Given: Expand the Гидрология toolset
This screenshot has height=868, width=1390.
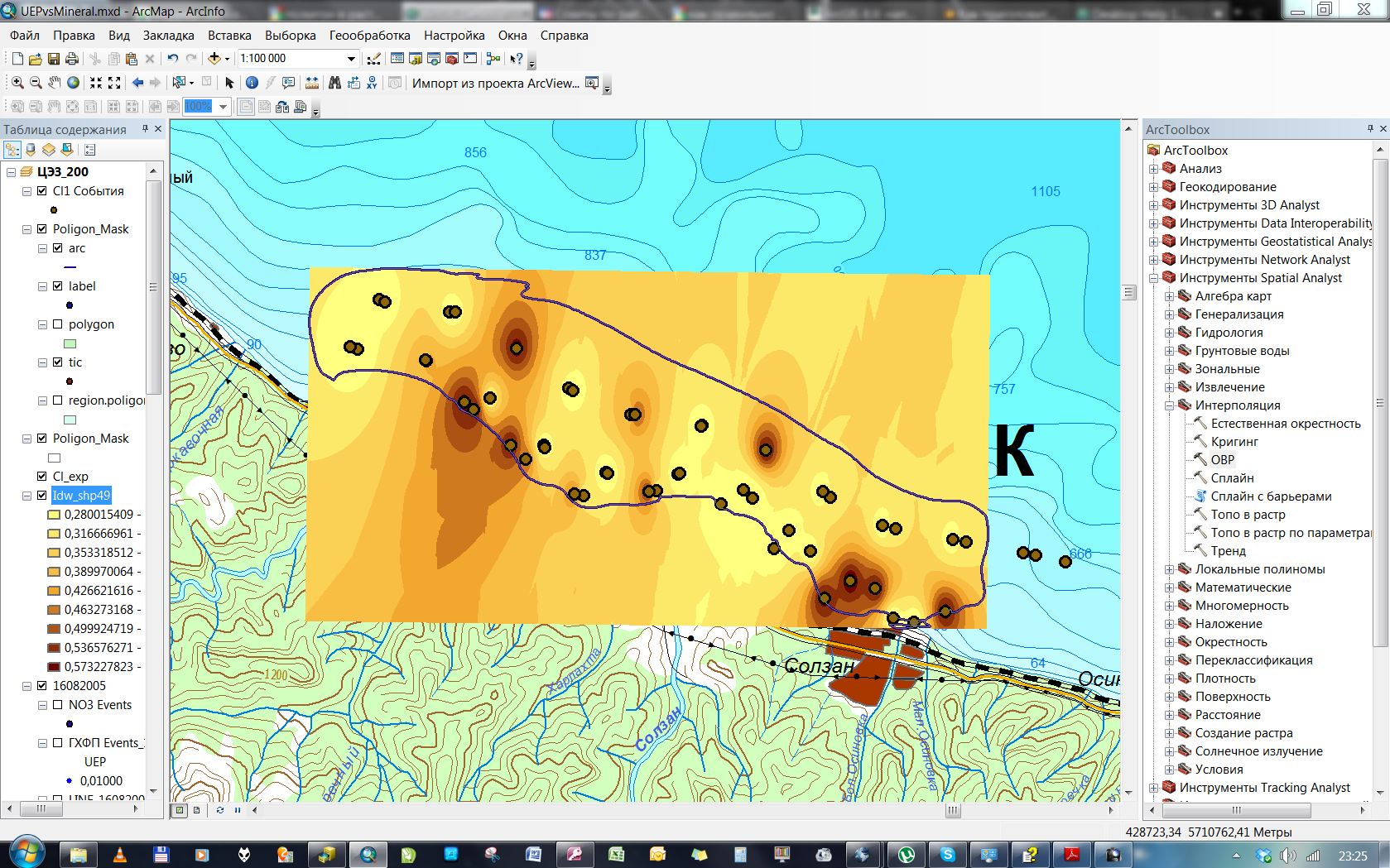Looking at the screenshot, I should click(x=1169, y=333).
